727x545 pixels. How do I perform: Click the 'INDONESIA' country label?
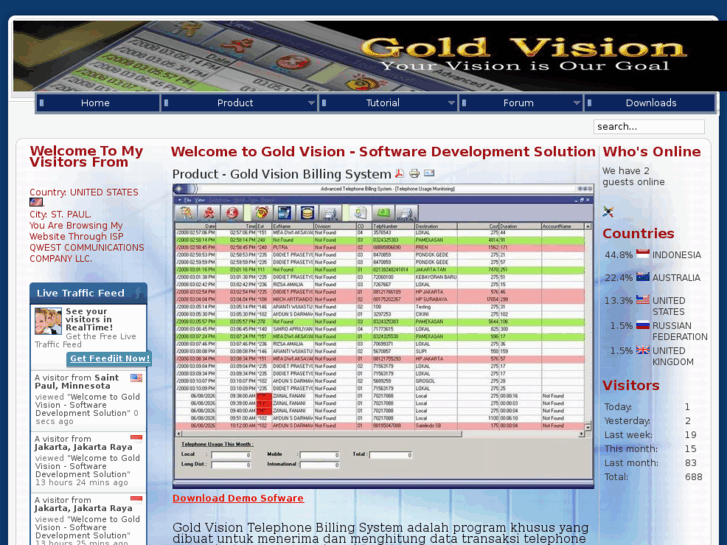click(676, 255)
